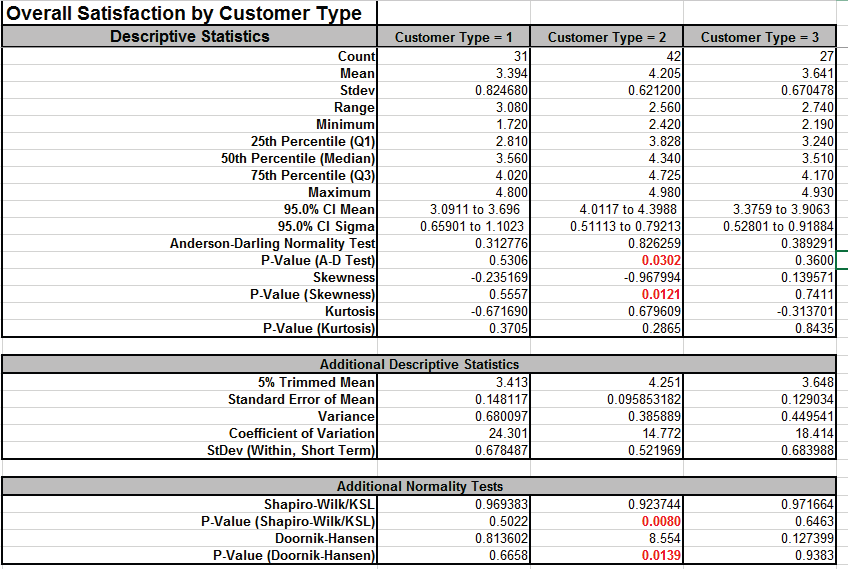Select the Maximum value 4.930 cell
The height and width of the screenshot is (569, 848).
[759, 192]
